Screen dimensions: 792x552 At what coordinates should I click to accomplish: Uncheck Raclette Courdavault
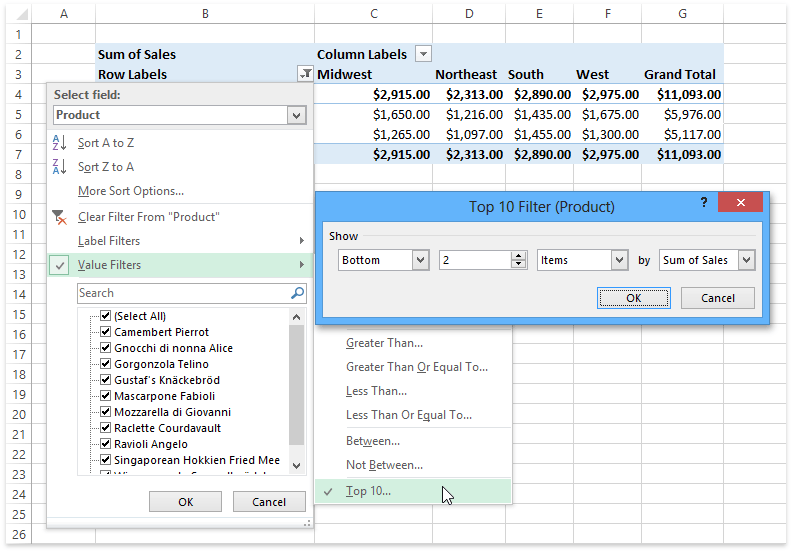[106, 428]
